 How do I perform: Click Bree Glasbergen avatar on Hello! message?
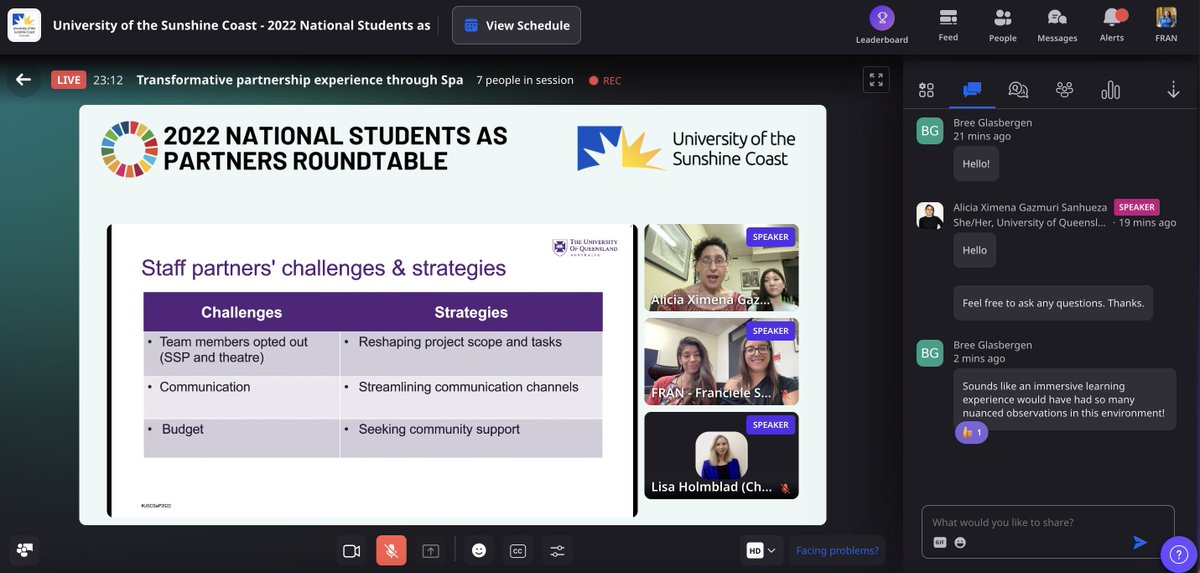tap(930, 131)
